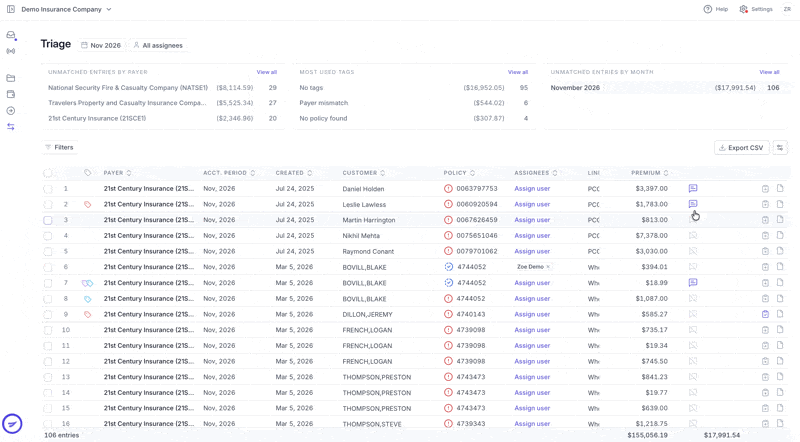This screenshot has height=442, width=800.
Task: Sort by the Customer column
Action: [x=364, y=173]
